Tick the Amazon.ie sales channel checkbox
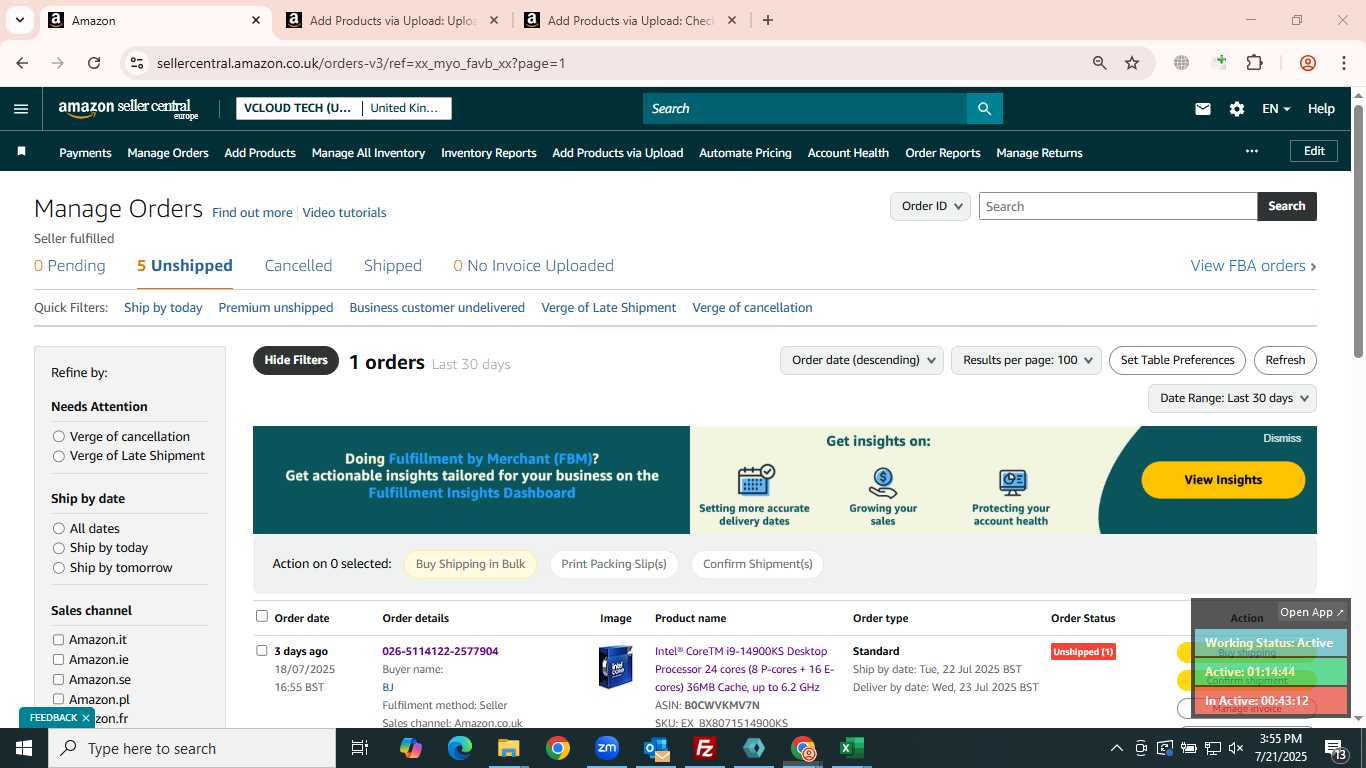Image resolution: width=1366 pixels, height=768 pixels. [x=58, y=660]
